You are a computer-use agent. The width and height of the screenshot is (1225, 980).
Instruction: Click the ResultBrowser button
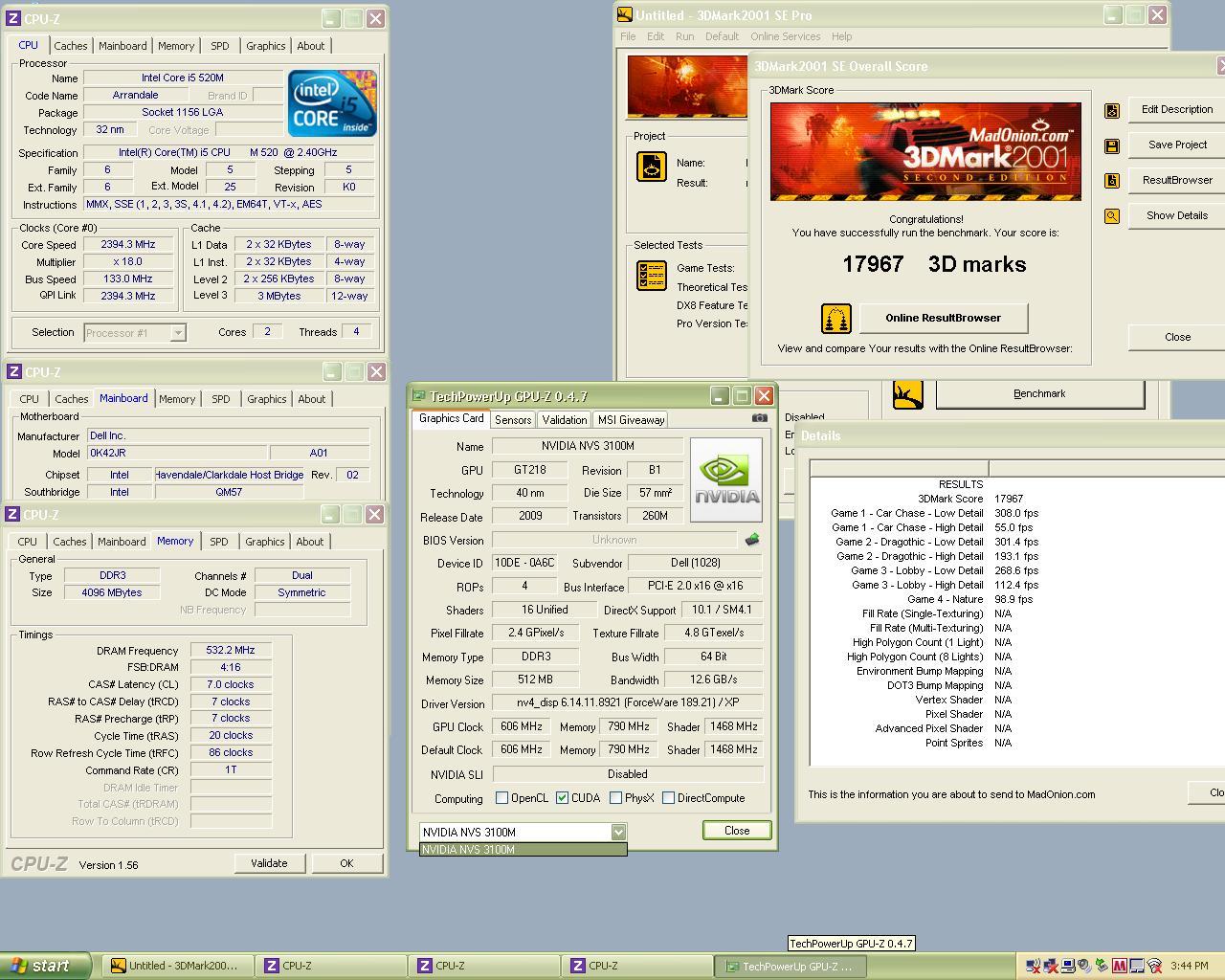coord(1177,181)
